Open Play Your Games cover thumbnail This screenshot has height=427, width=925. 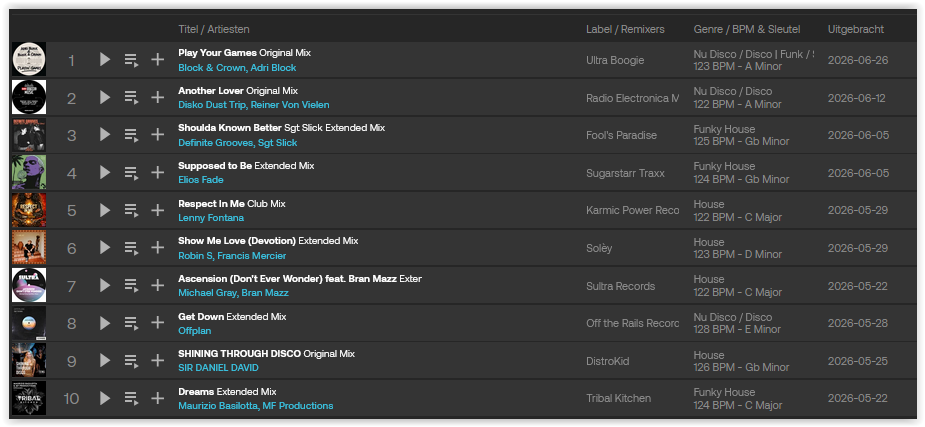pyautogui.click(x=29, y=60)
